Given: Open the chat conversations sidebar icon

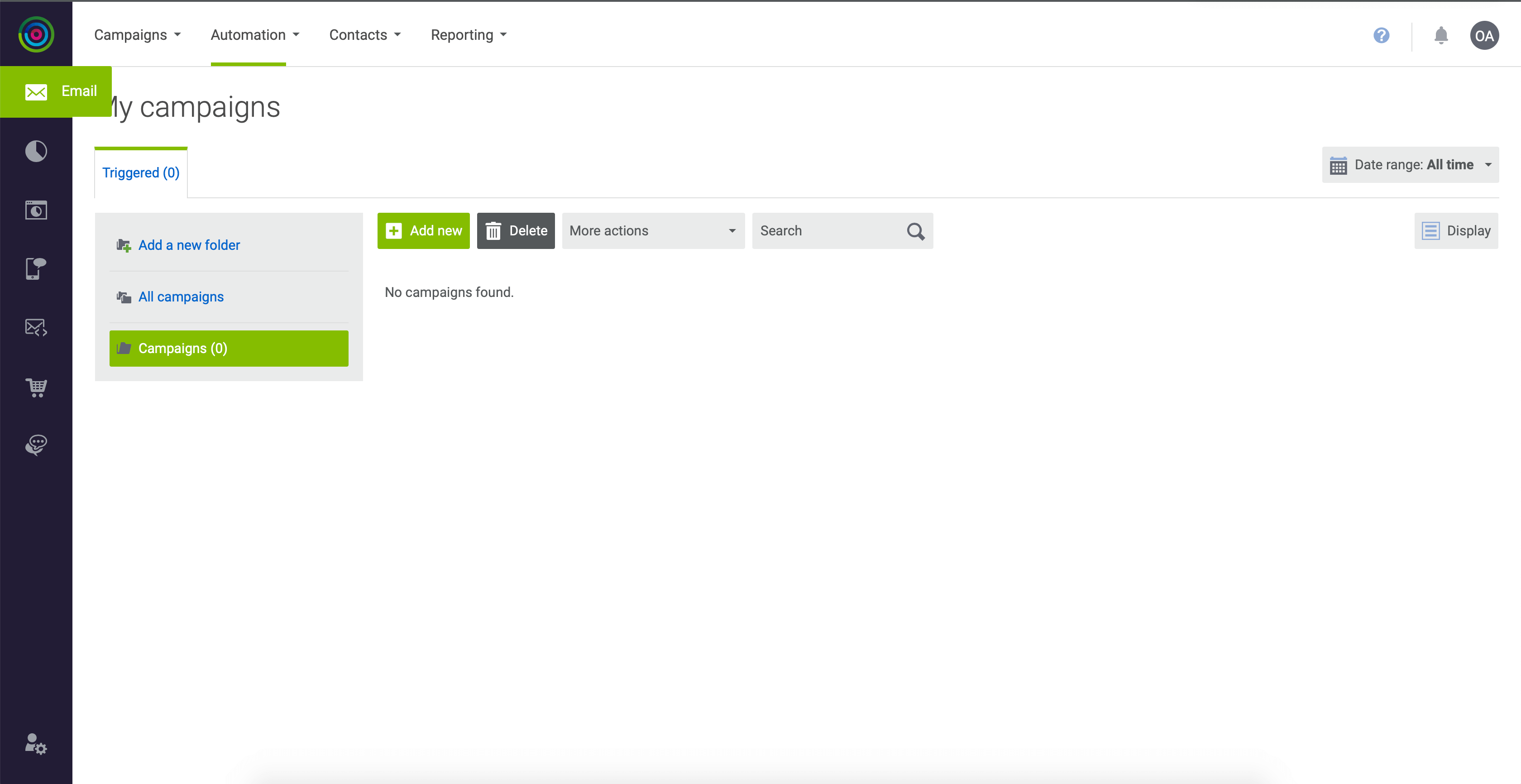Looking at the screenshot, I should point(36,445).
